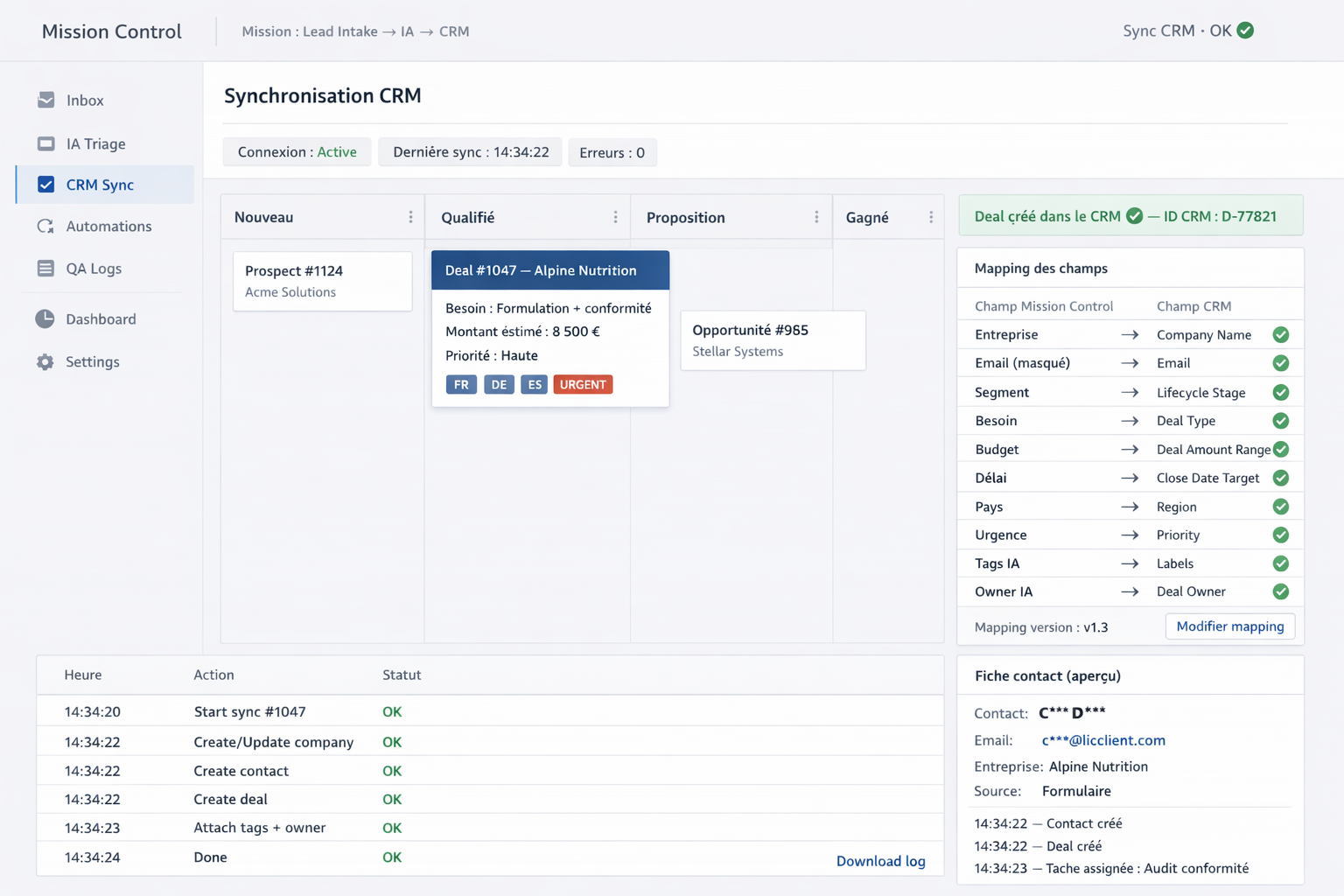
Task: Open the Opportunité #985 Stellar Systems card
Action: pyautogui.click(x=773, y=340)
